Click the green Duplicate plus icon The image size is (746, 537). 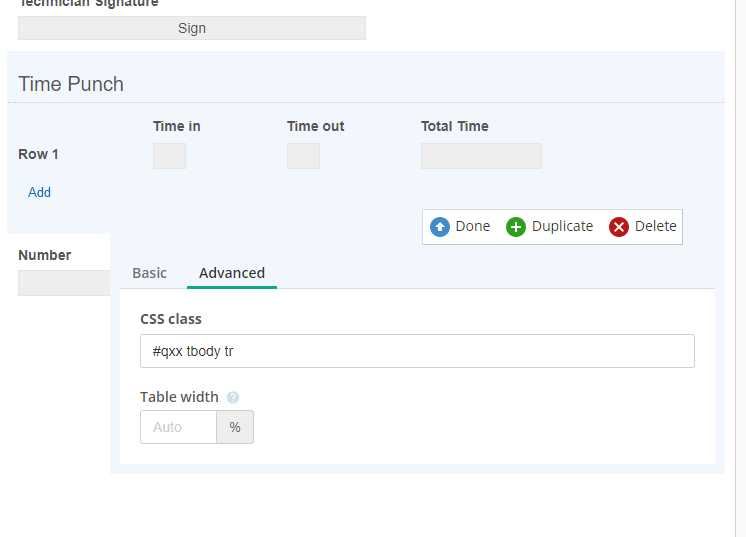516,227
